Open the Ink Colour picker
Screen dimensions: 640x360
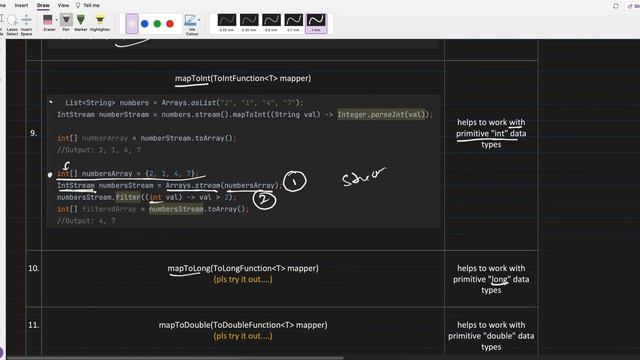coord(191,24)
